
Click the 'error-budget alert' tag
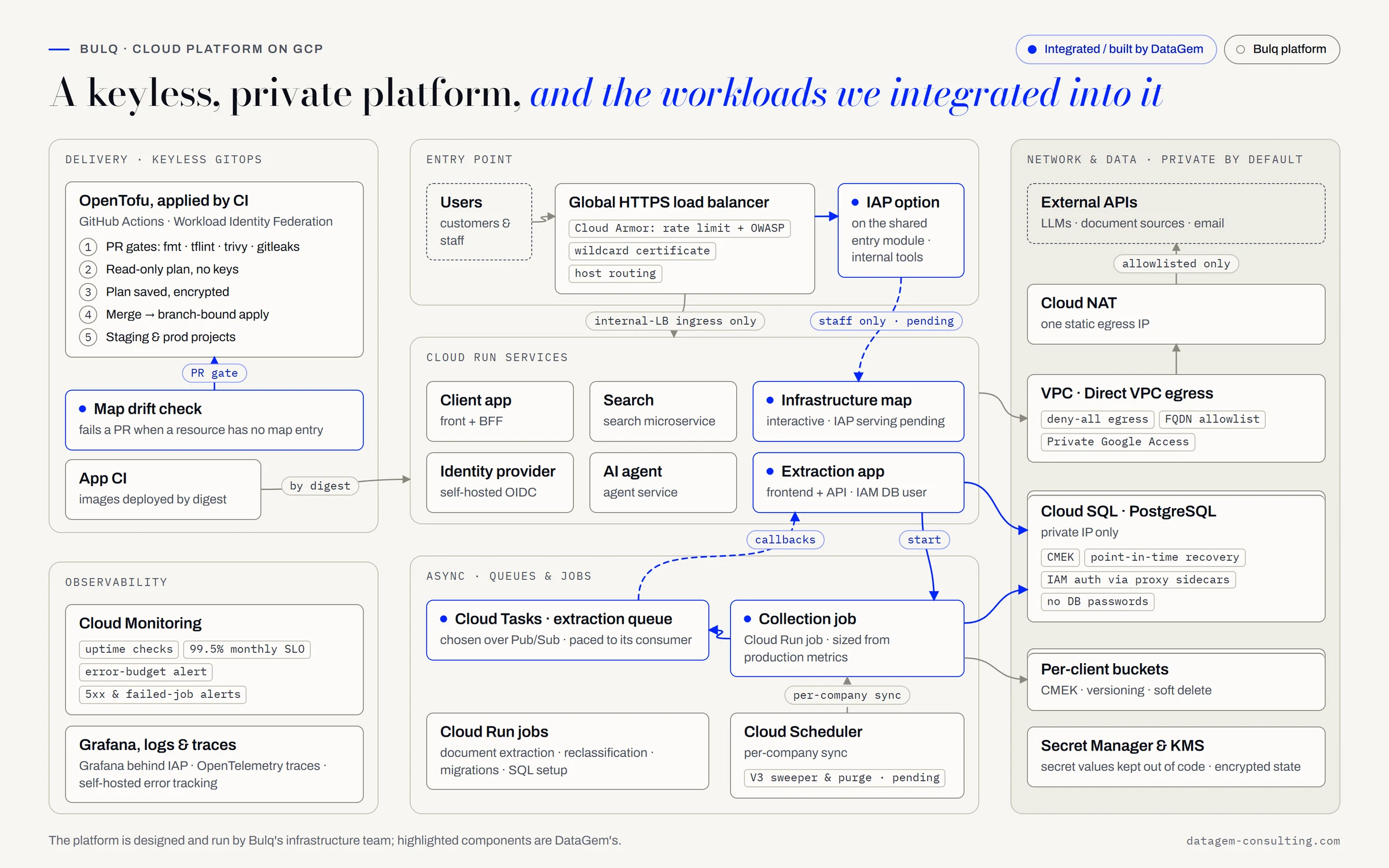(146, 672)
